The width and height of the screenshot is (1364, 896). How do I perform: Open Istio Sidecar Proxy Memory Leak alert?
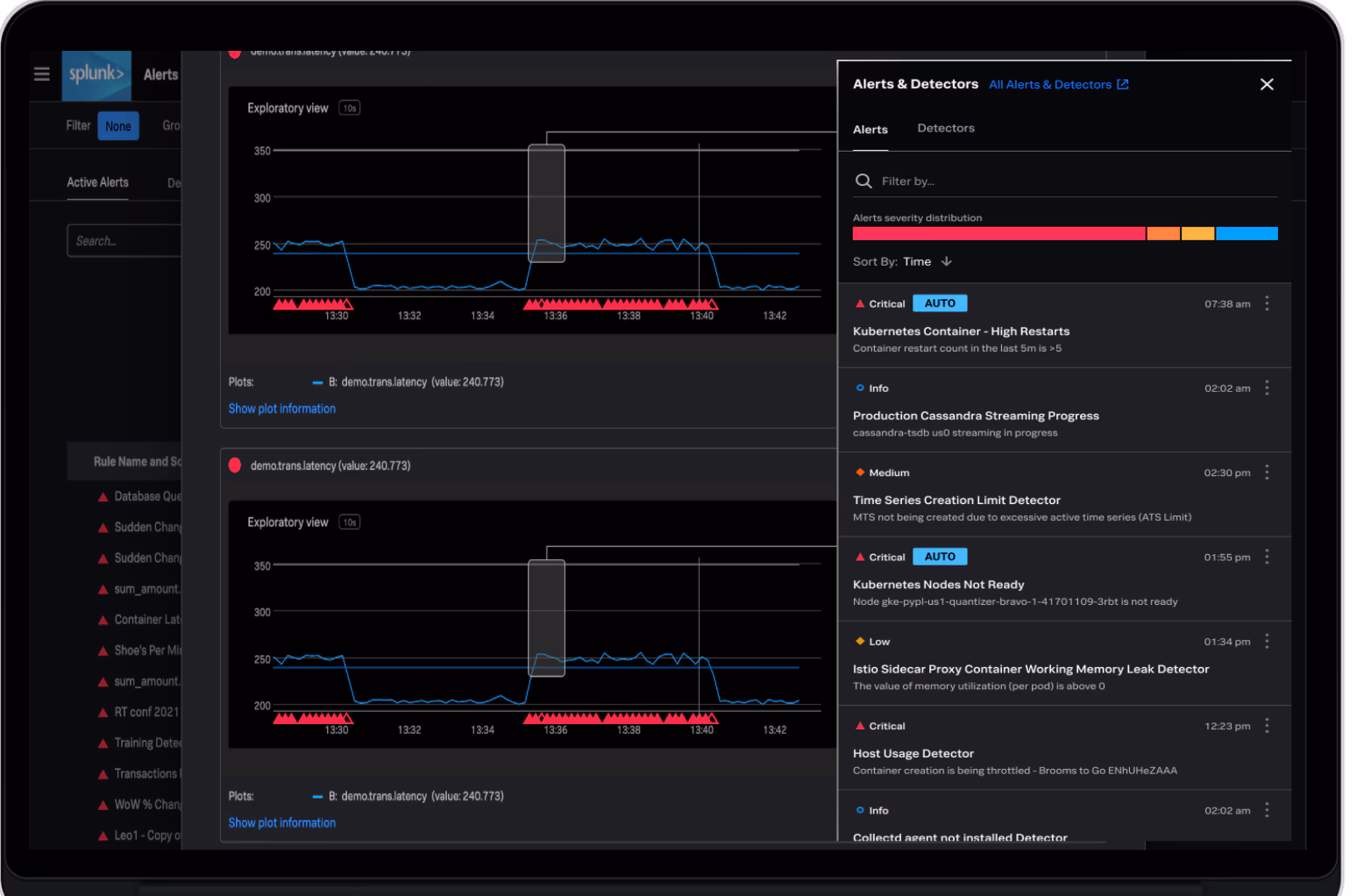(x=1030, y=669)
